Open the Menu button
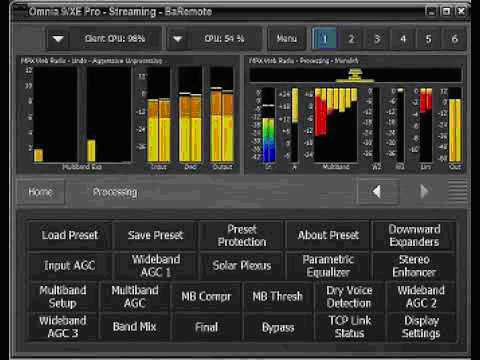480x360 pixels. coord(286,39)
